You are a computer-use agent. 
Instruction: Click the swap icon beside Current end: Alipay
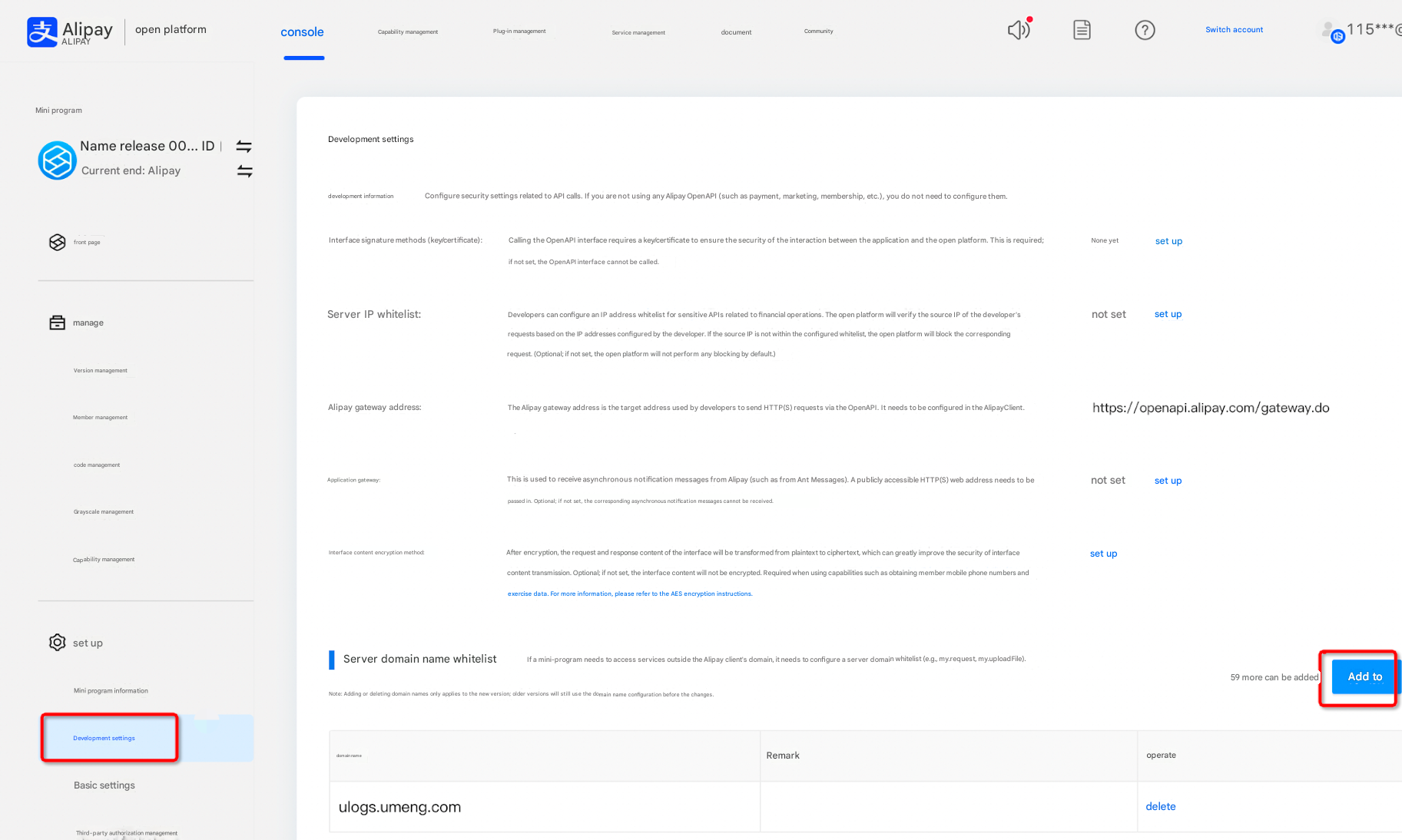point(244,170)
